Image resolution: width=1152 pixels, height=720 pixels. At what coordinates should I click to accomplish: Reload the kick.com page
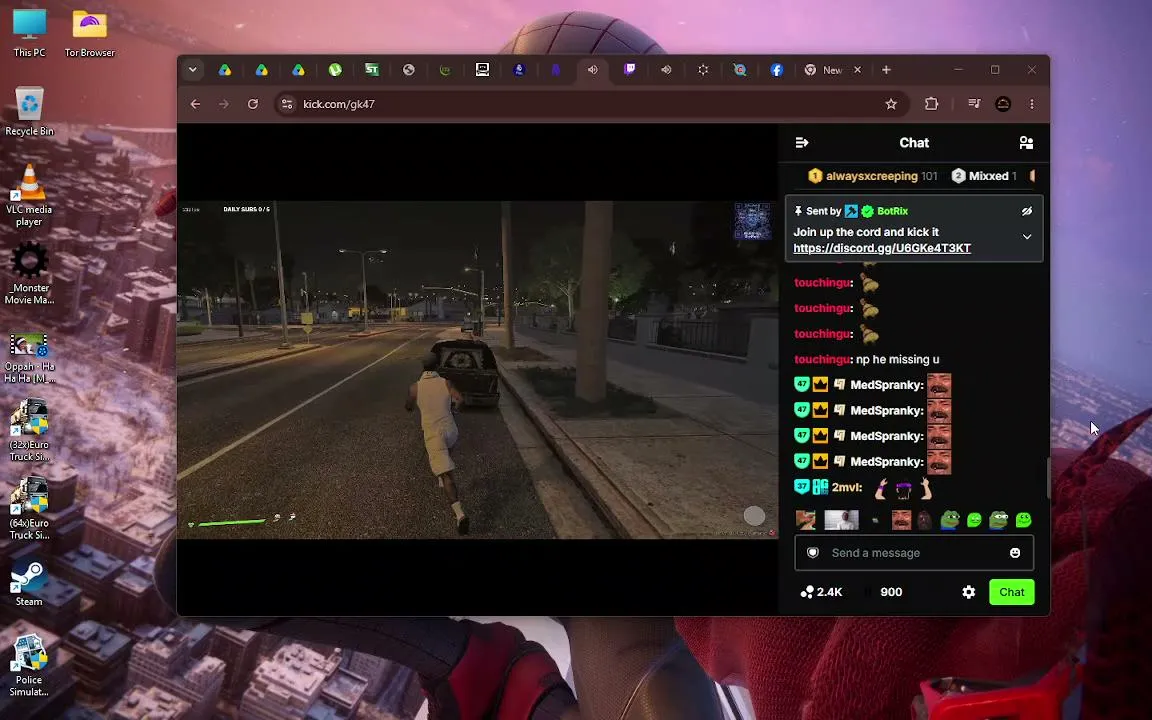click(x=253, y=104)
